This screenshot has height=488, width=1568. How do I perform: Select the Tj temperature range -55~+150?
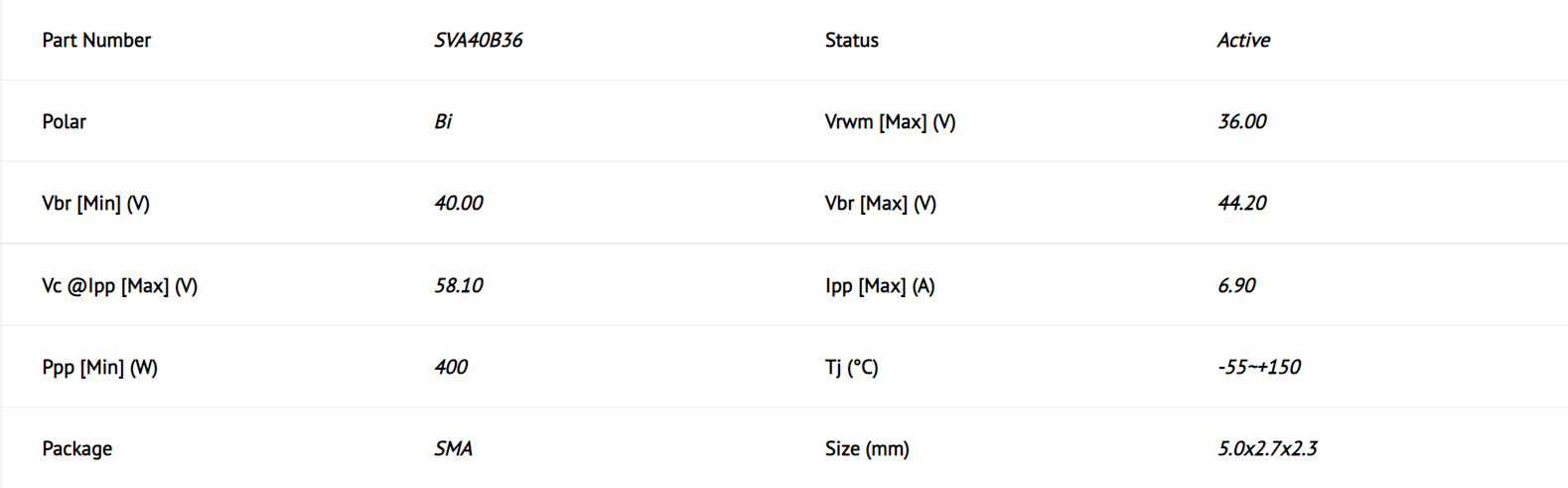coord(1258,367)
